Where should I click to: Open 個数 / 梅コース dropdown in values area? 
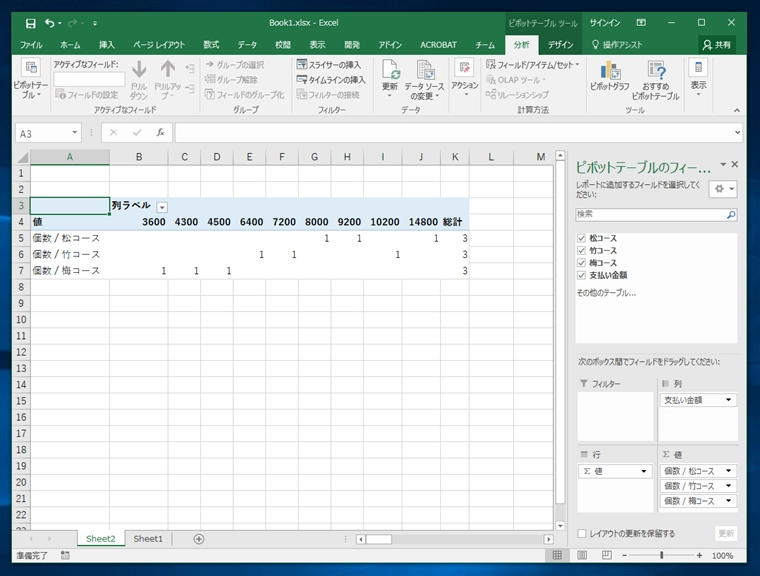coord(728,501)
